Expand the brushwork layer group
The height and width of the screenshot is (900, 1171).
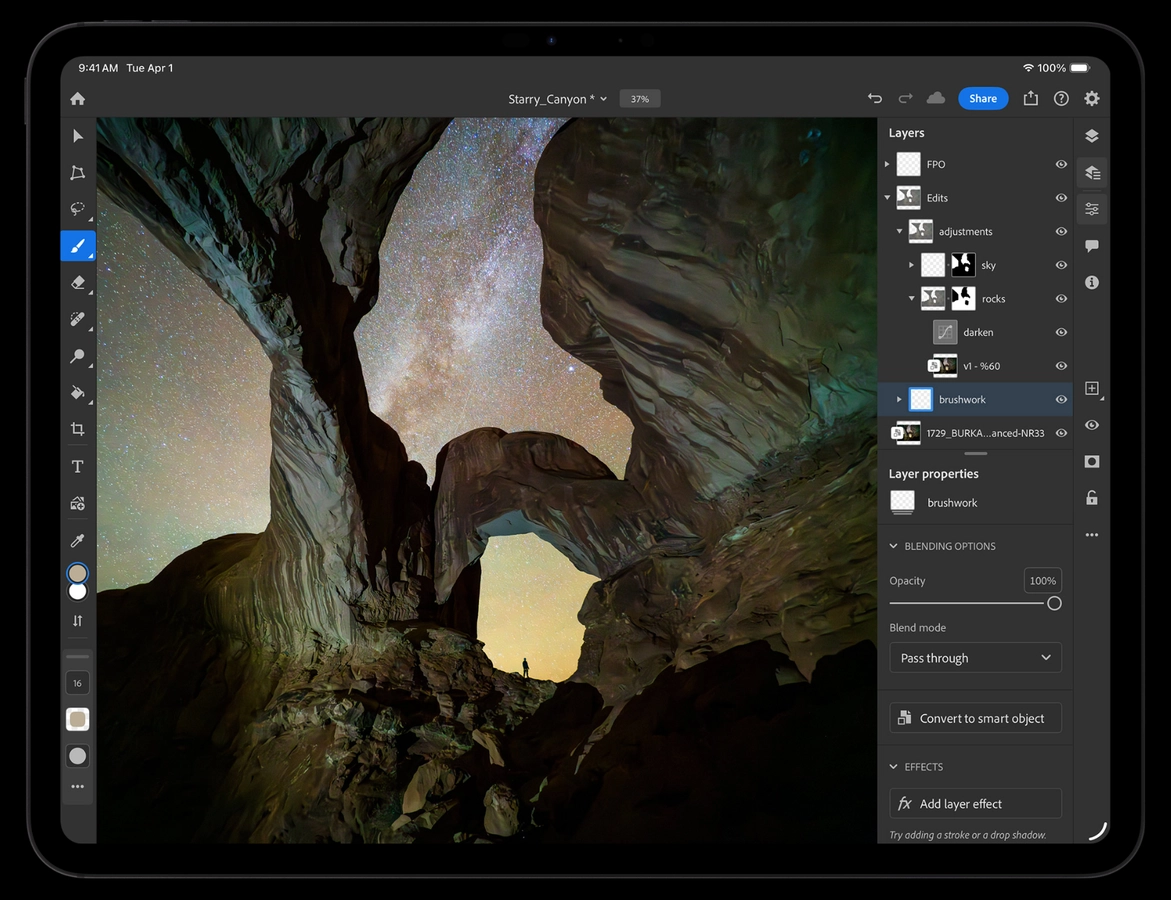(898, 398)
